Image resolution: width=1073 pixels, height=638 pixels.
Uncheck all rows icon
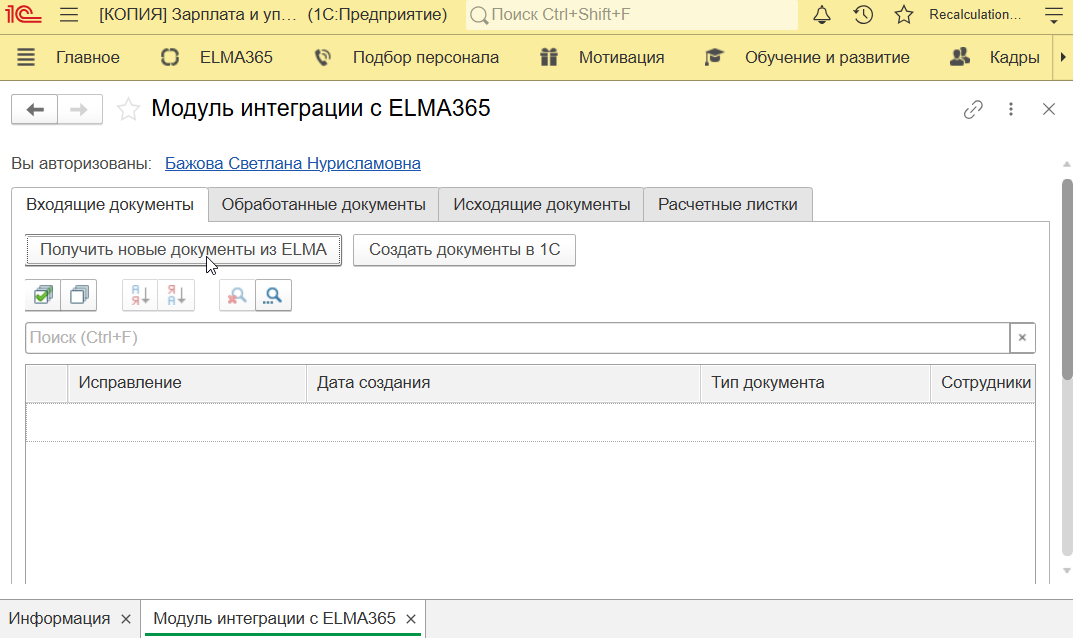click(x=79, y=296)
